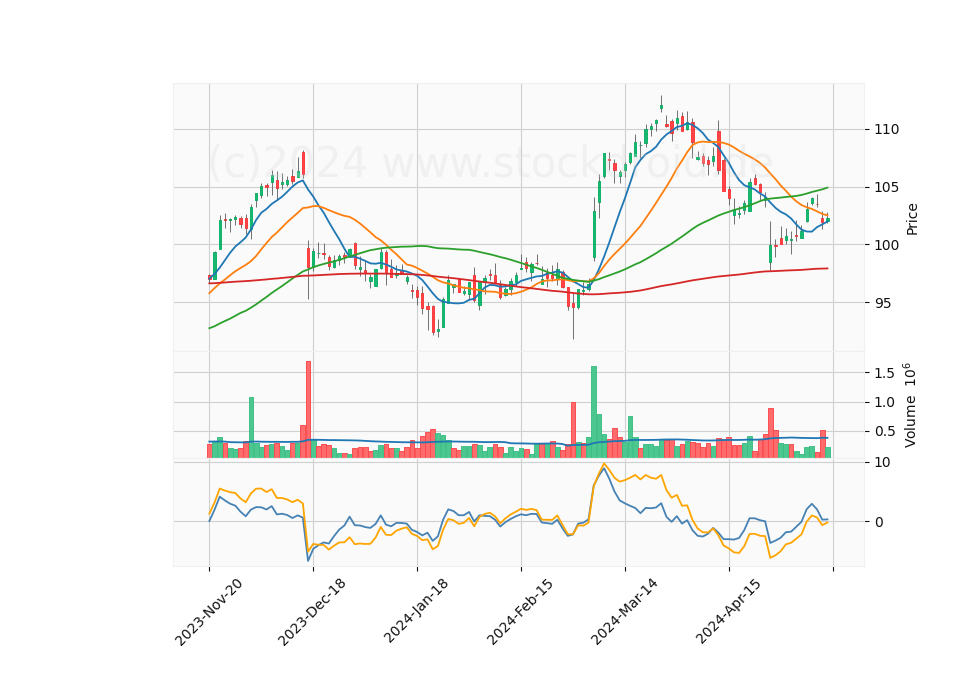Click the tallest red volume bar

click(308, 410)
